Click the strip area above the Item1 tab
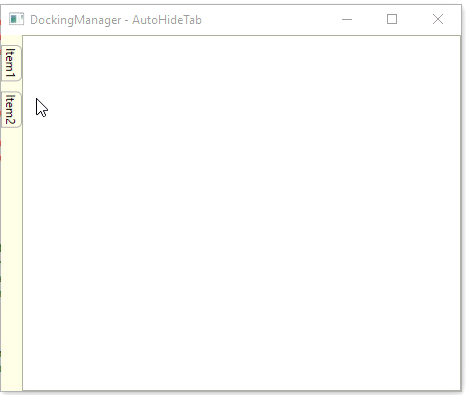Screen dimensions: 469x395 (x=11, y=40)
